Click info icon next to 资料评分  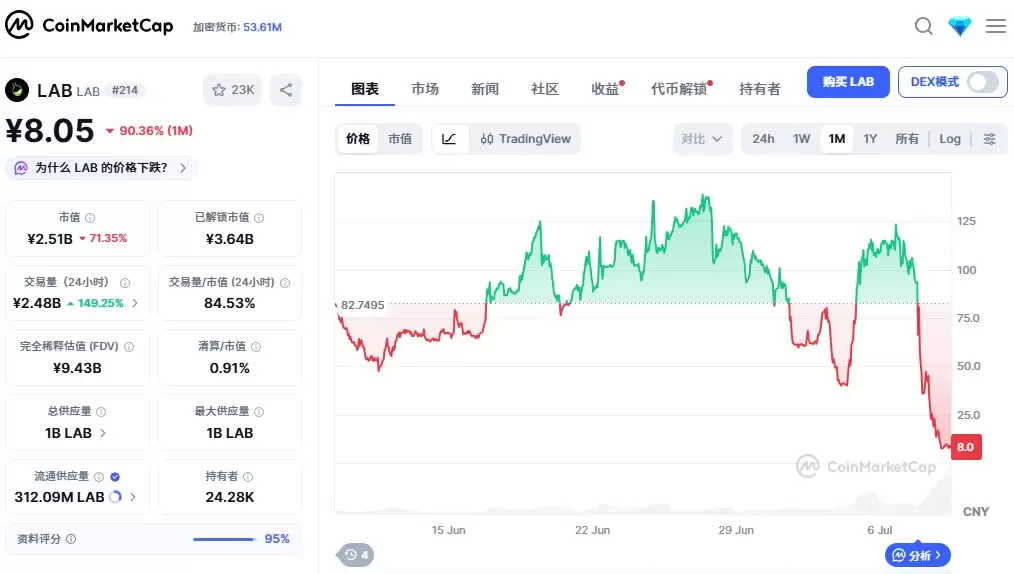click(x=71, y=538)
